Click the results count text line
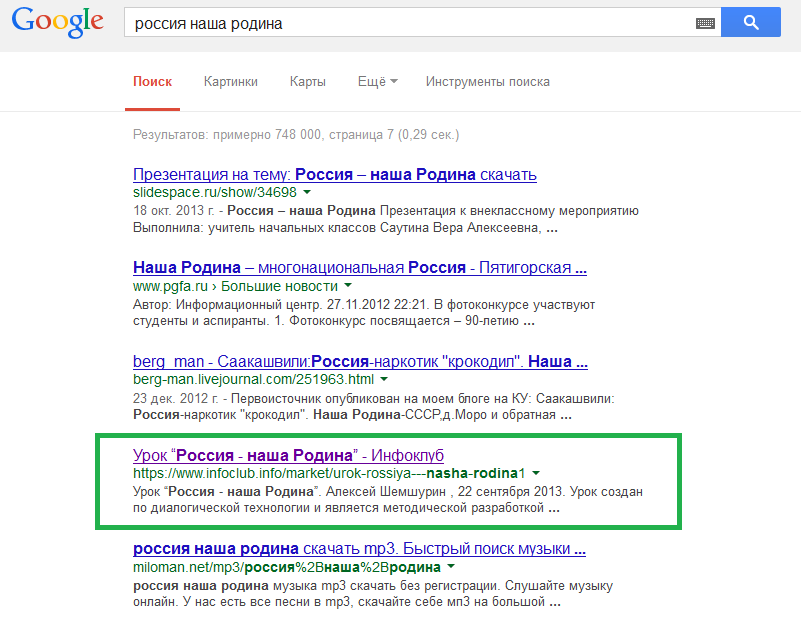801x625 pixels. pyautogui.click(x=295, y=134)
